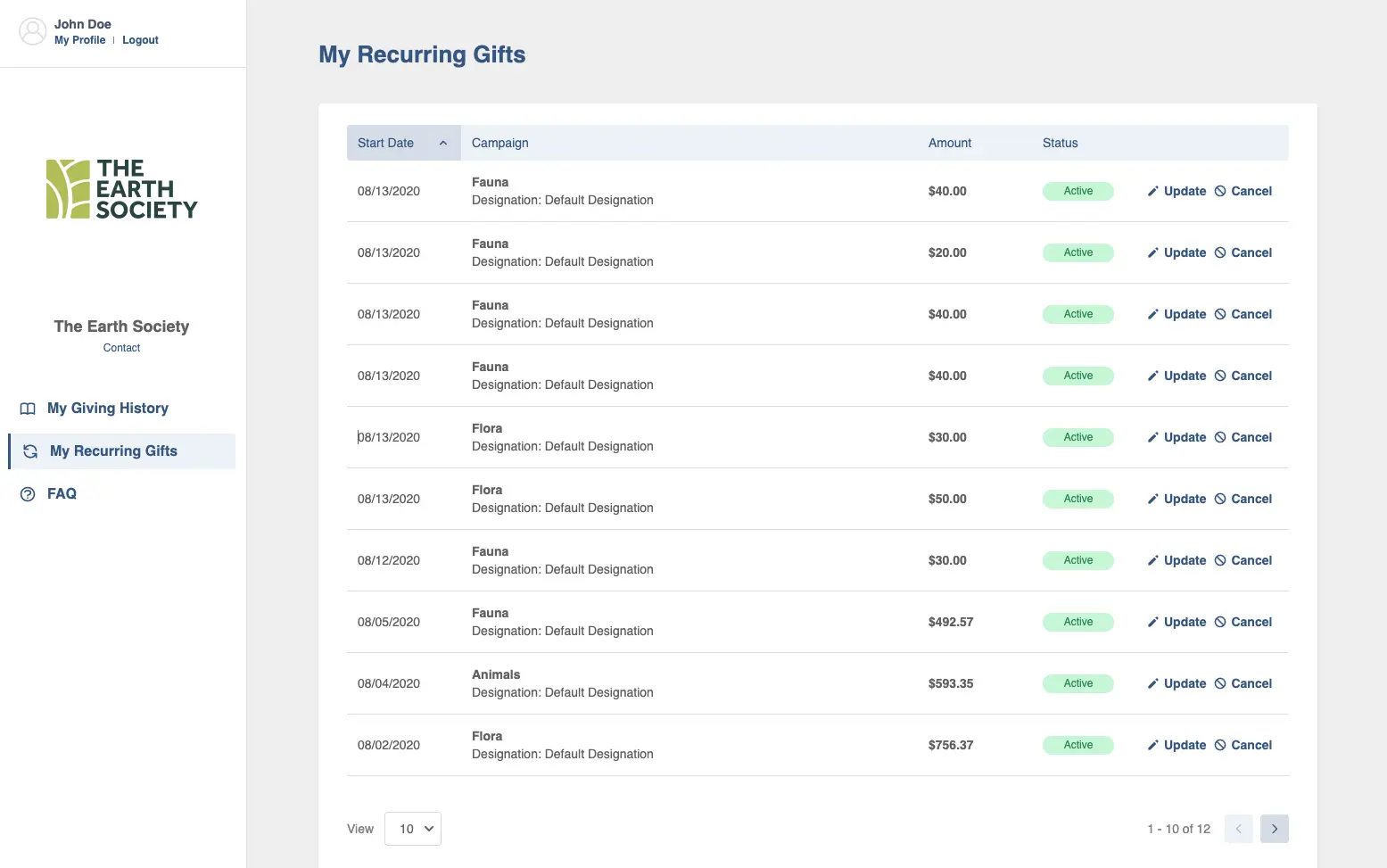Viewport: 1387px width, 868px height.
Task: Click pencil icon for the $20.00 Fauna gift
Action: (1152, 253)
